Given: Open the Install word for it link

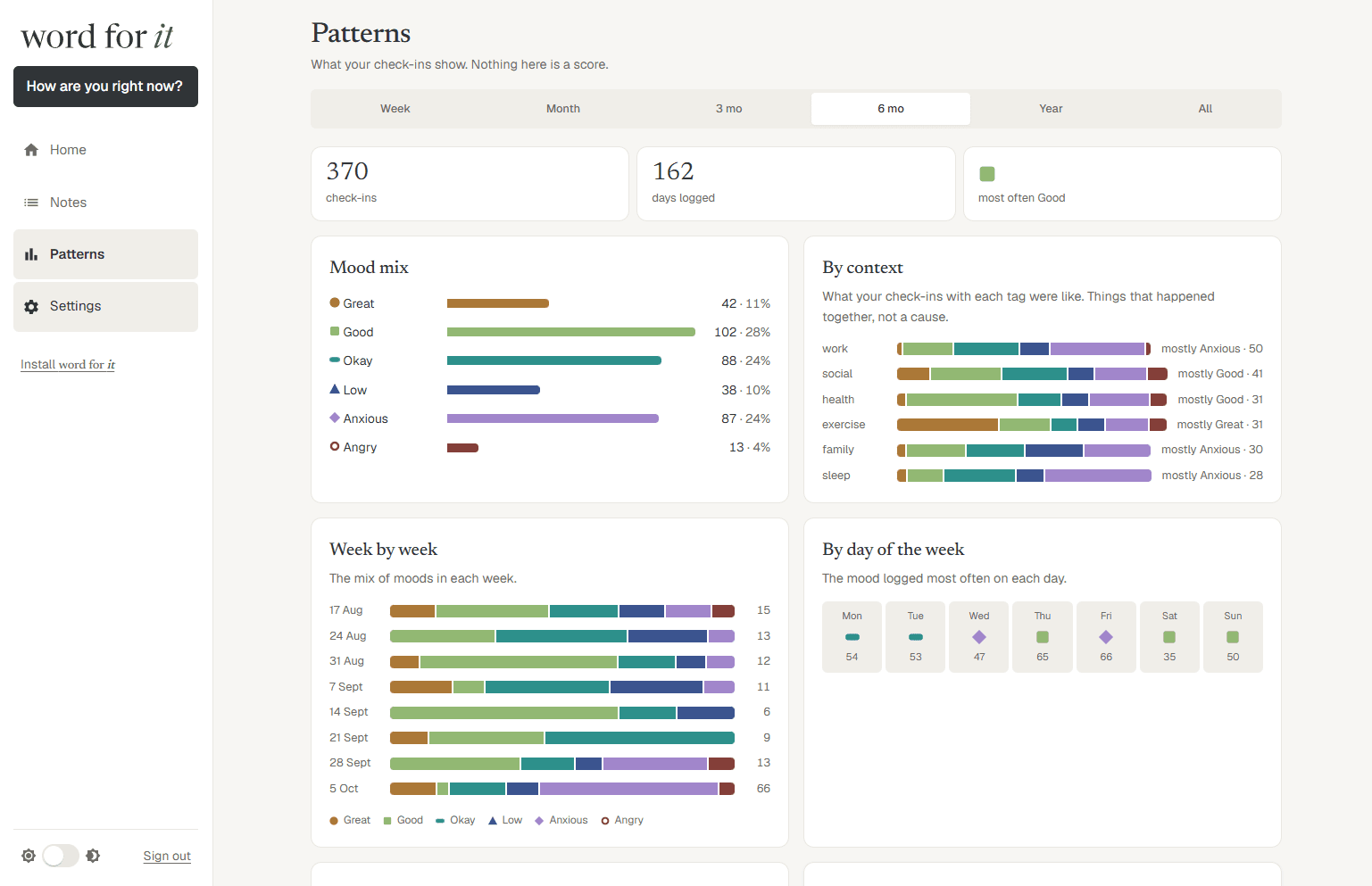Looking at the screenshot, I should tap(68, 364).
